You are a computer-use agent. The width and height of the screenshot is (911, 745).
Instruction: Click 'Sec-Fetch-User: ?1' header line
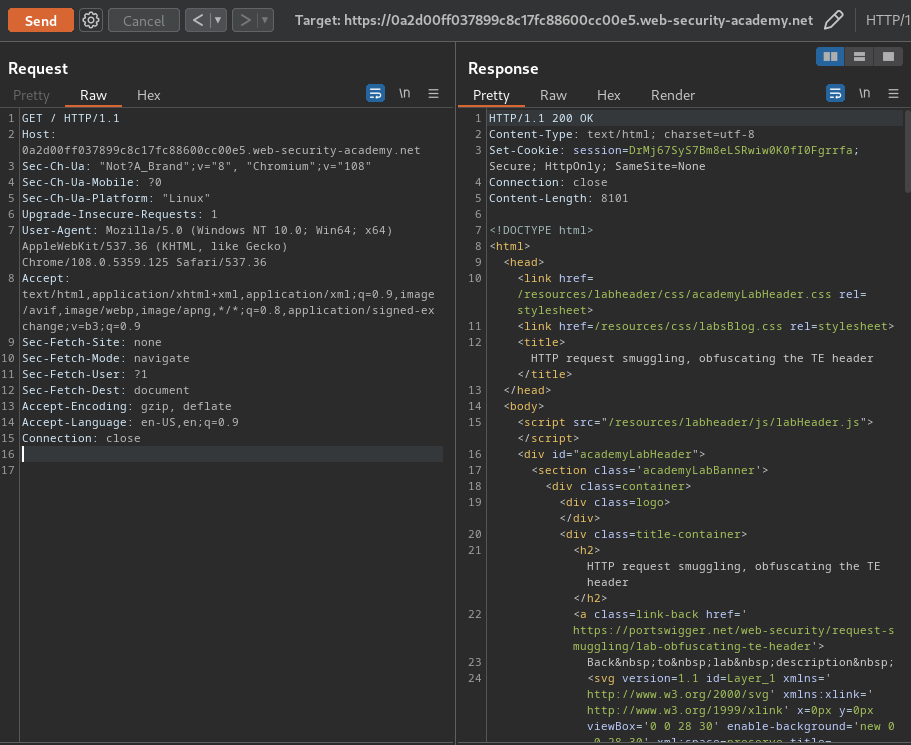(x=85, y=374)
